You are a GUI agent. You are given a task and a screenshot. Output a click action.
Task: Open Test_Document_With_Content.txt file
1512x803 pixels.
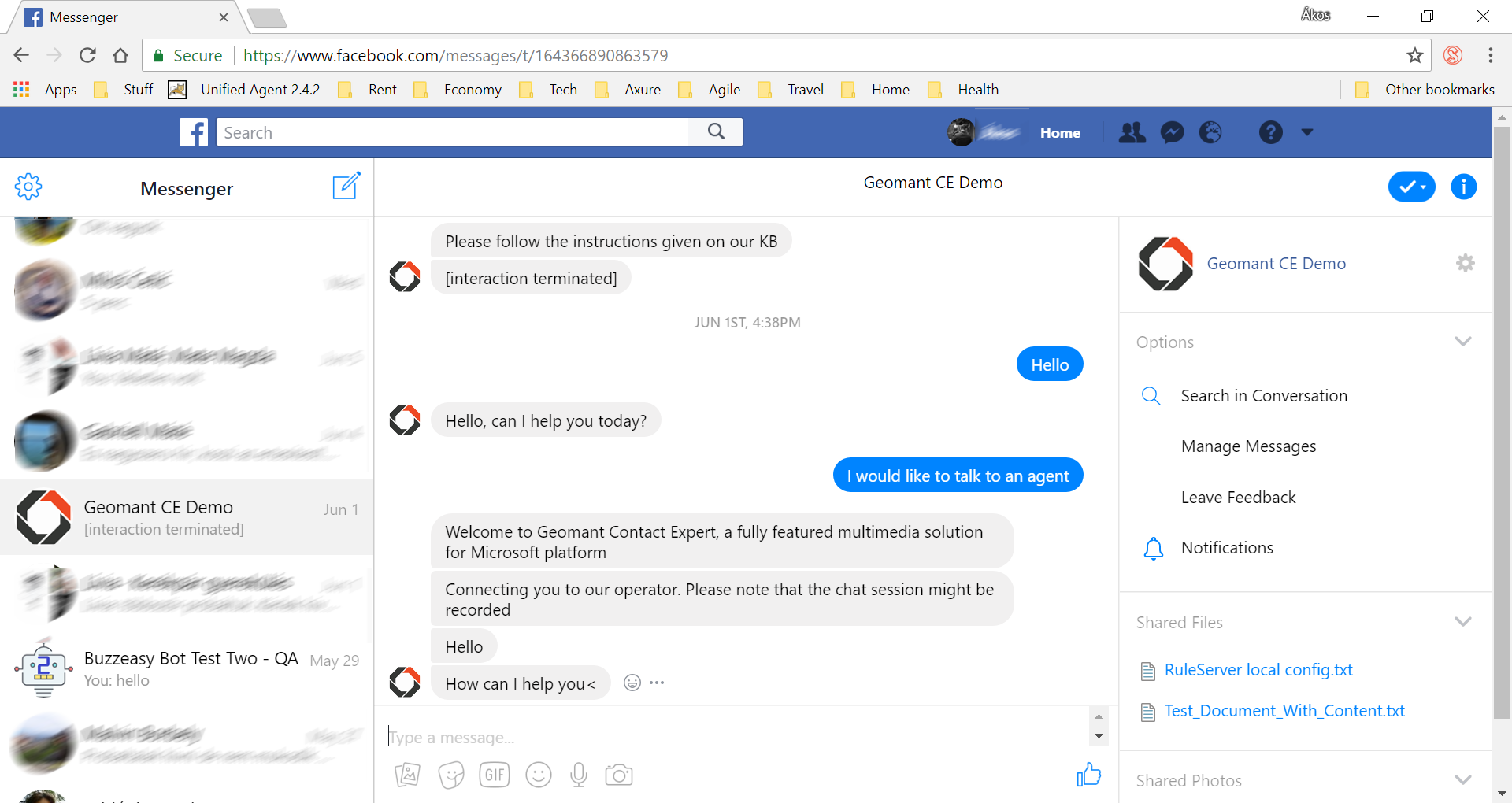[1284, 711]
